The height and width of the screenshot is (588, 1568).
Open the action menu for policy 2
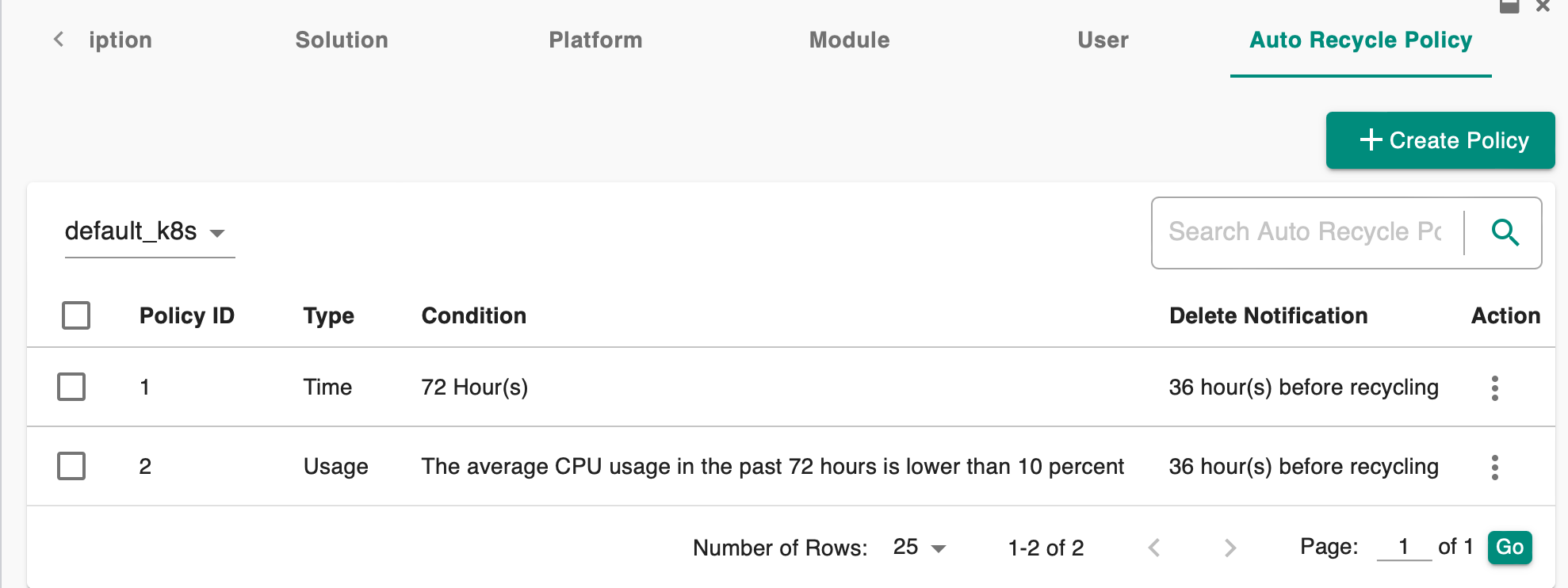click(x=1494, y=467)
